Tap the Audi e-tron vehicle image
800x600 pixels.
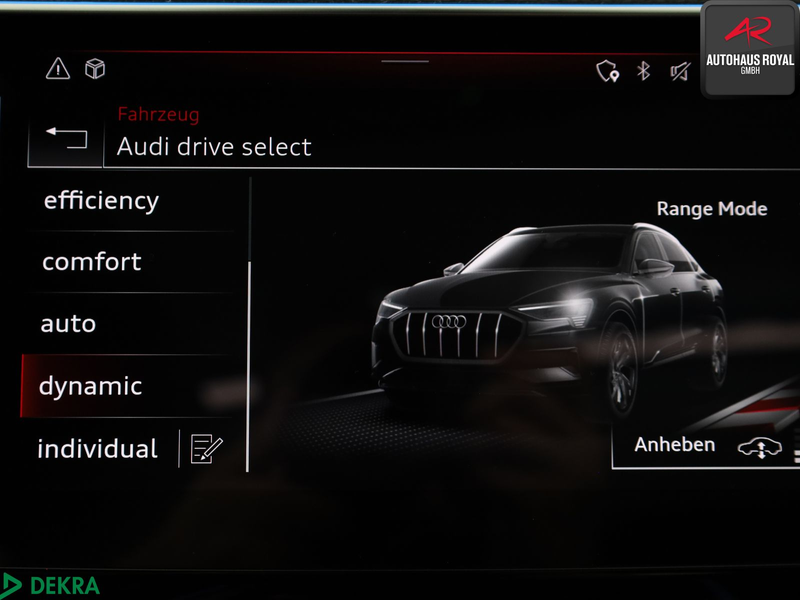pos(550,322)
